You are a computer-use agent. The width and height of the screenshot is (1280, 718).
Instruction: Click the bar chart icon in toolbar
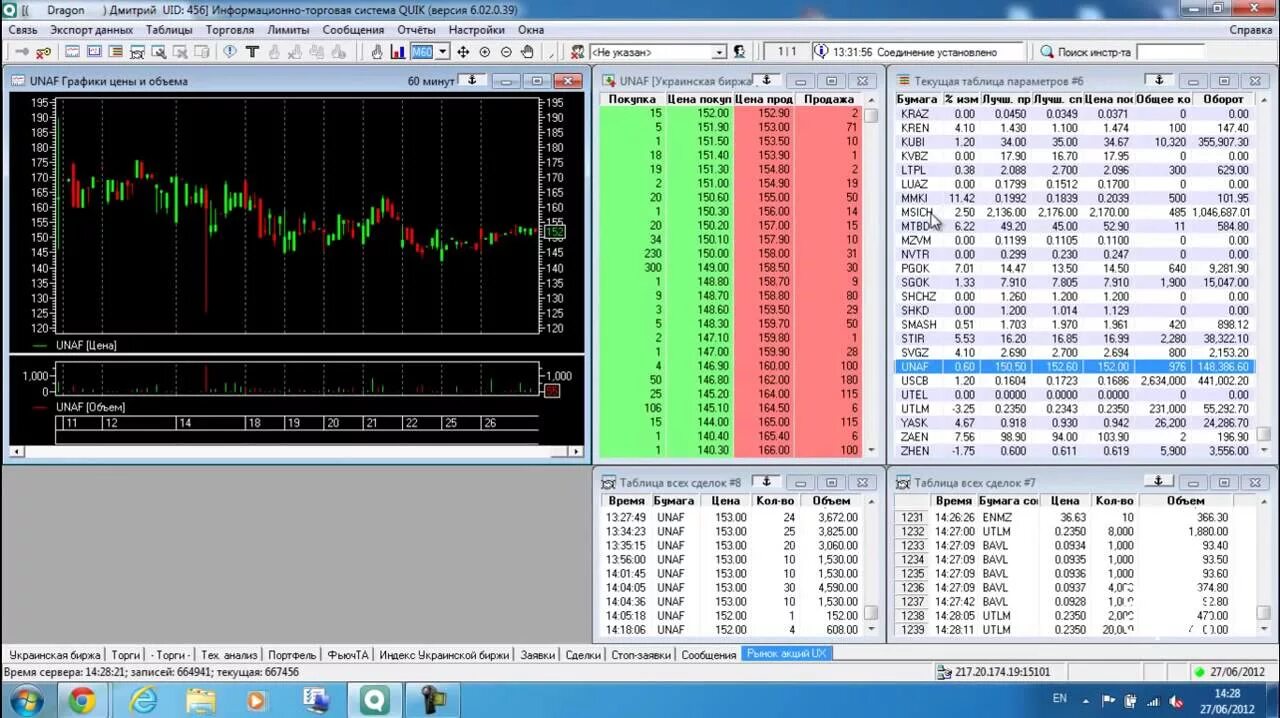tap(397, 52)
